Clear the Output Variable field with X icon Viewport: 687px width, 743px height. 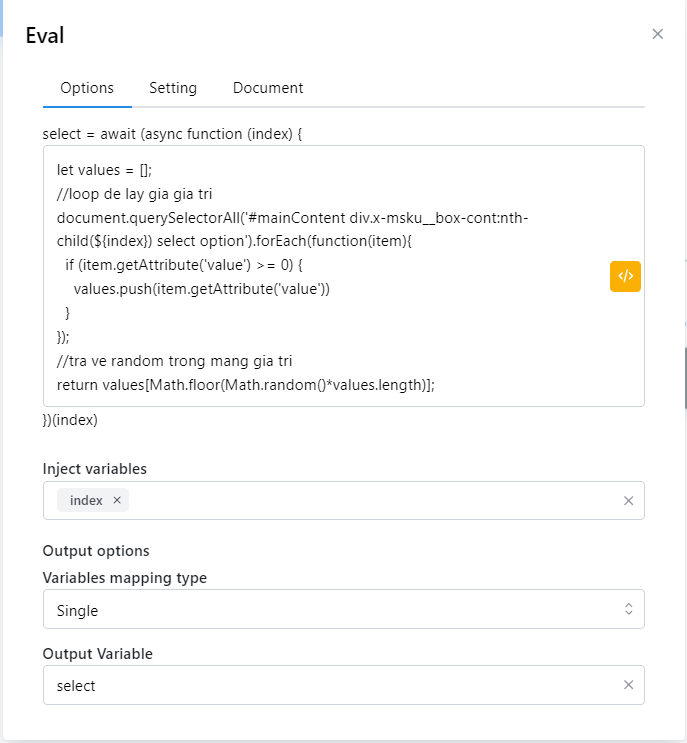(628, 685)
